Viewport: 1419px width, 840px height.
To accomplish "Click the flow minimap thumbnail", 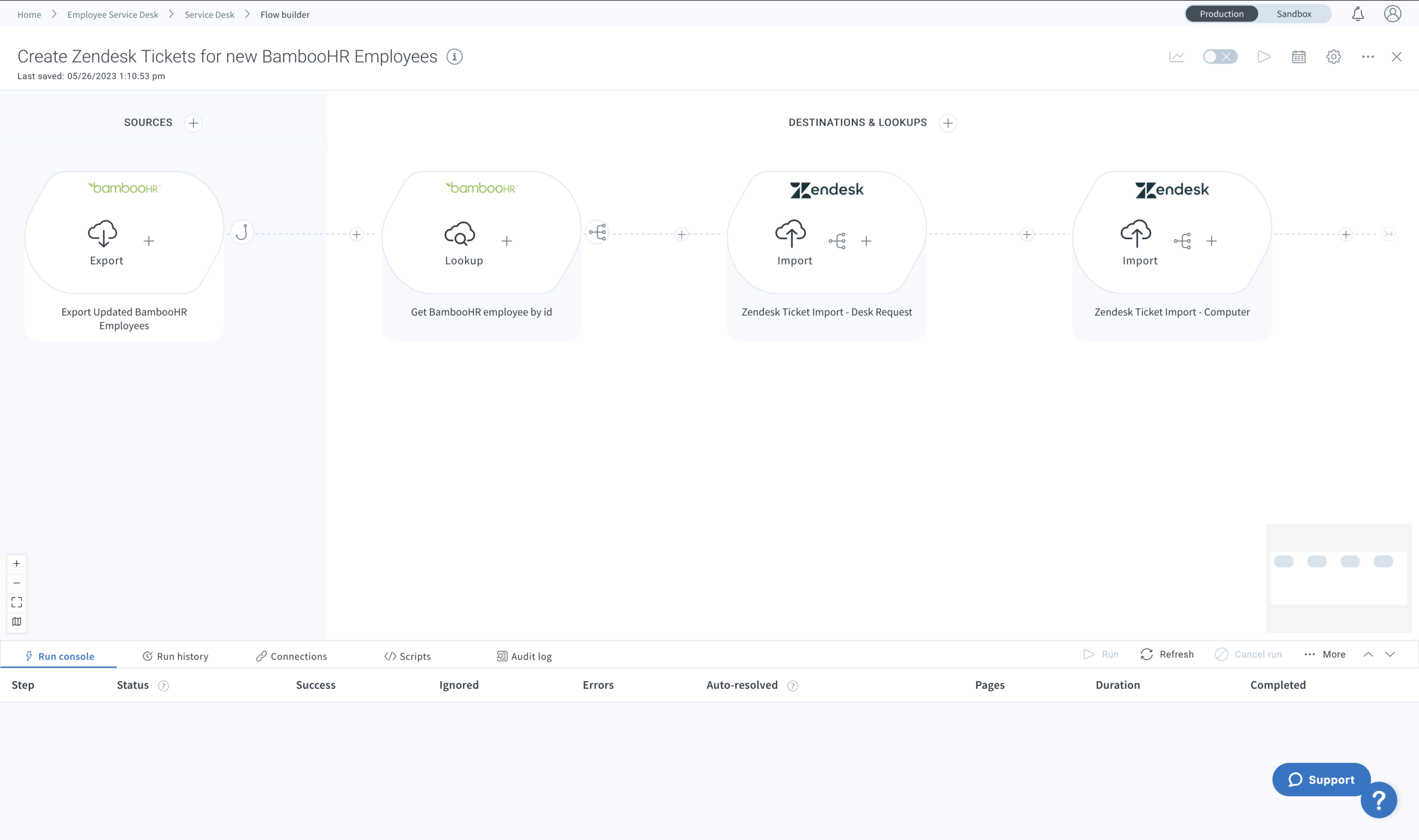I will [x=1338, y=577].
